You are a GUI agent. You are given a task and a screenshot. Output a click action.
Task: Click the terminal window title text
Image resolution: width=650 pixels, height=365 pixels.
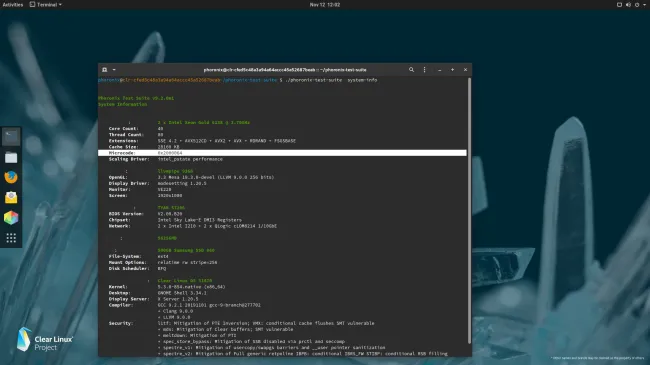(x=285, y=70)
